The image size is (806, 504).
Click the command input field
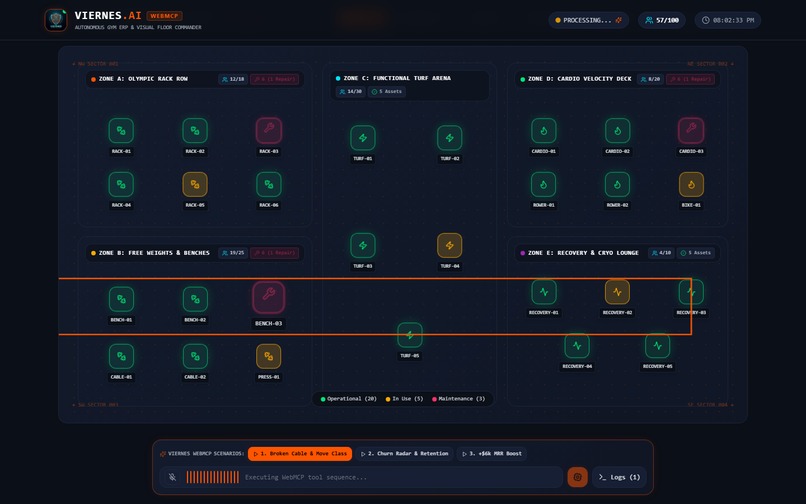[x=403, y=477]
